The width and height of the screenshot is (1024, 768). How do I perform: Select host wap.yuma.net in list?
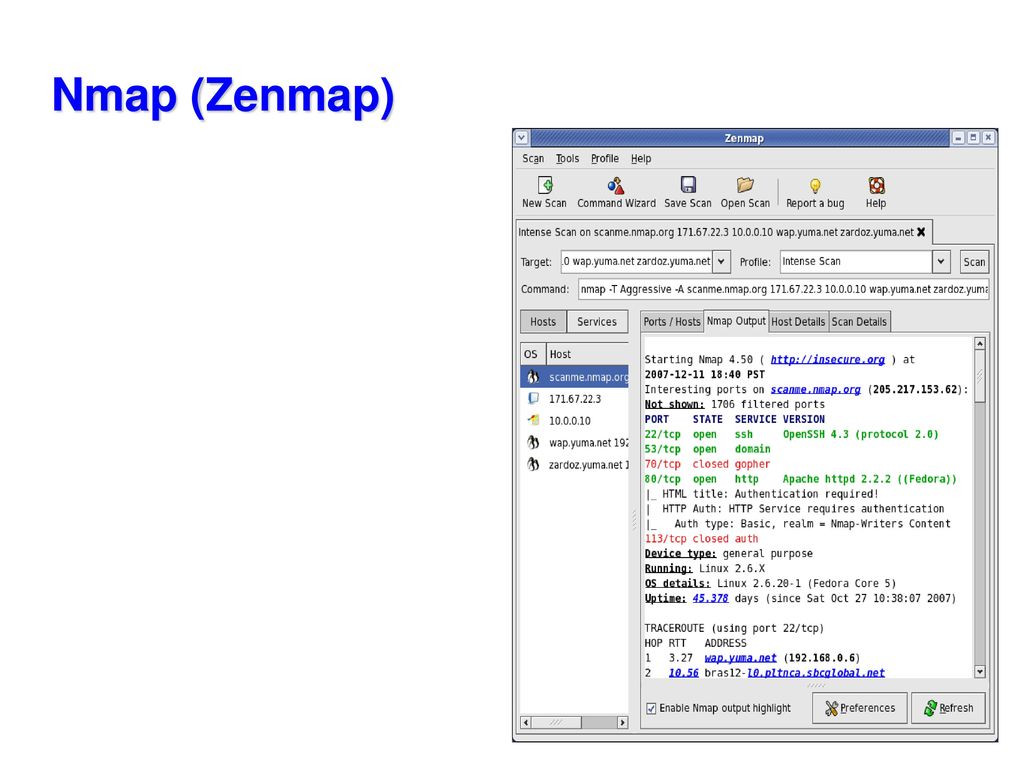click(x=574, y=442)
